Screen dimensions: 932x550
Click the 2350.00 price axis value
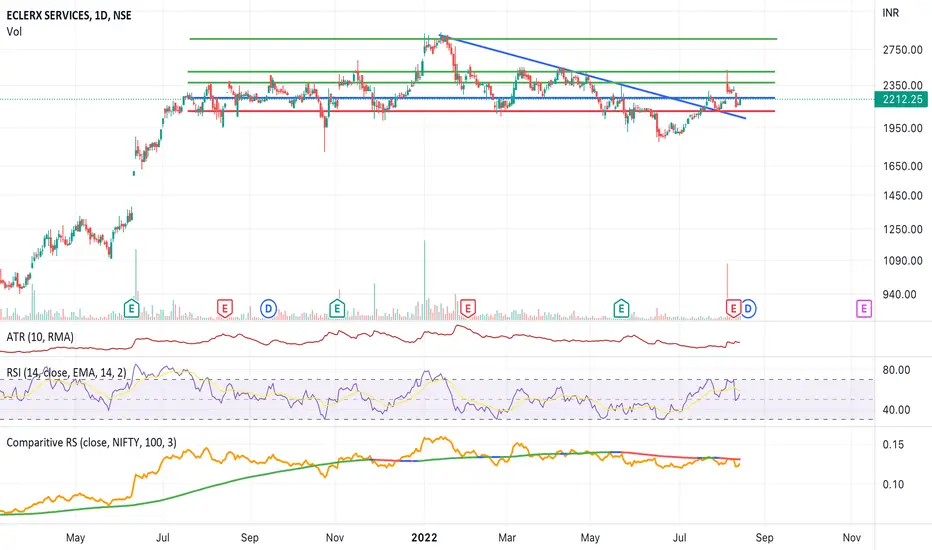point(903,86)
